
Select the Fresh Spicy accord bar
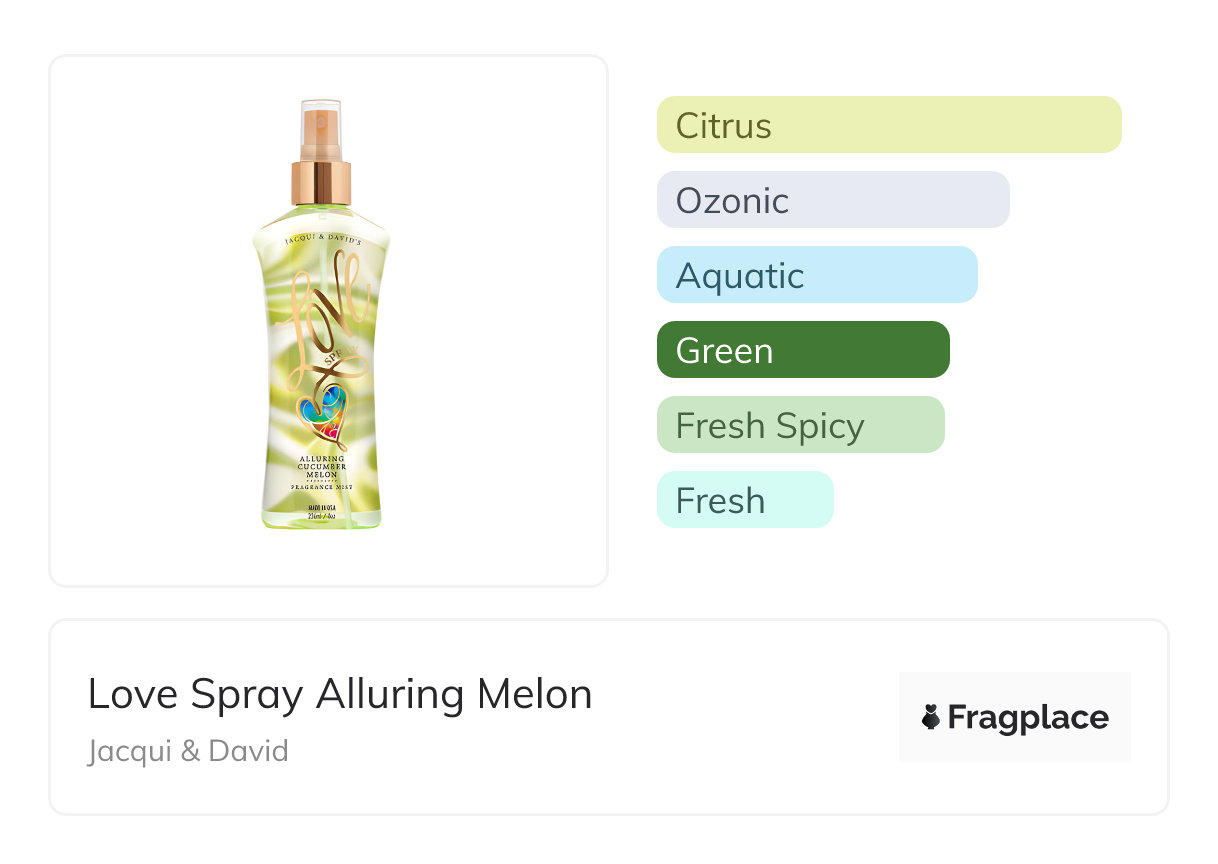(x=800, y=425)
